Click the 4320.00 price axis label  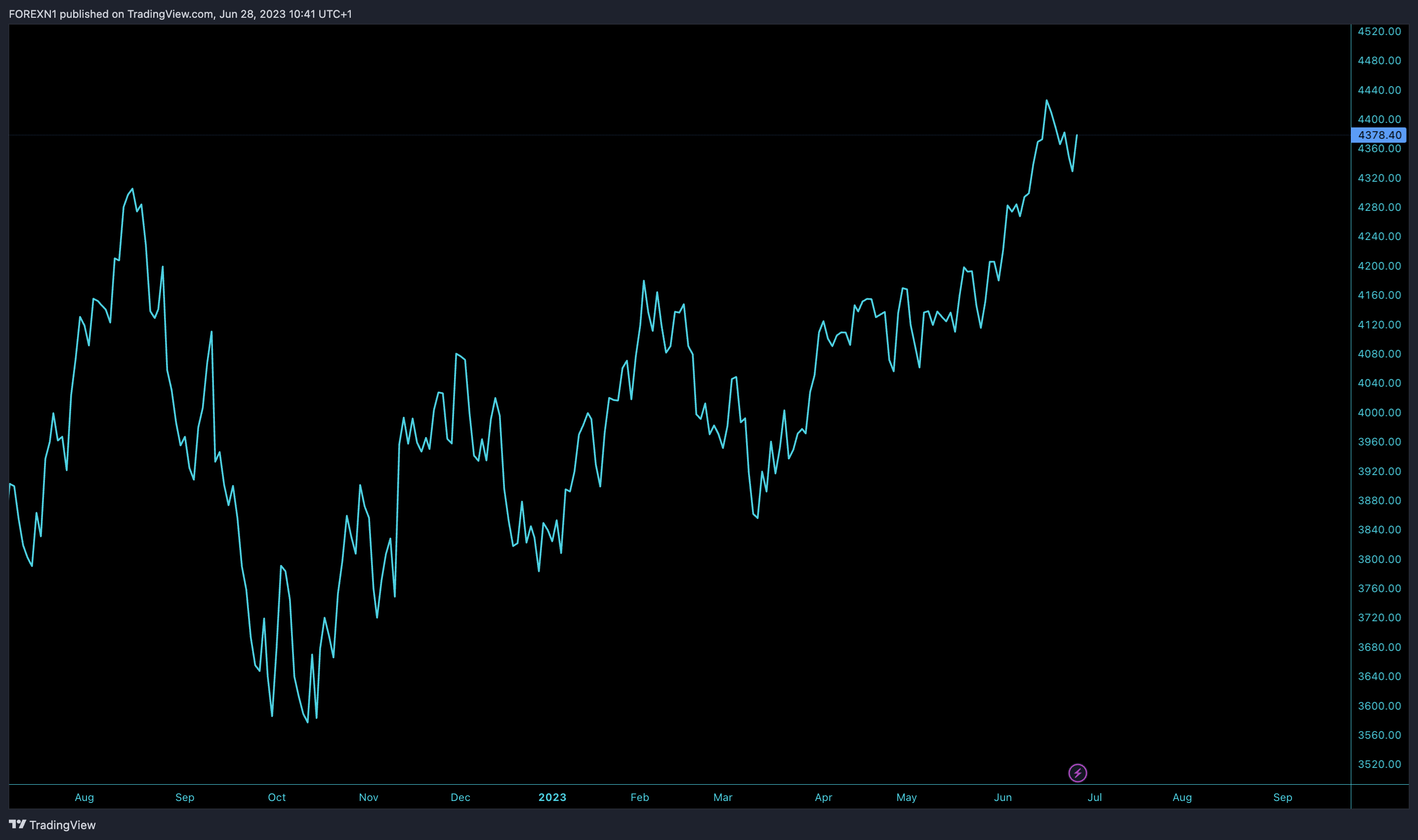pyautogui.click(x=1379, y=178)
